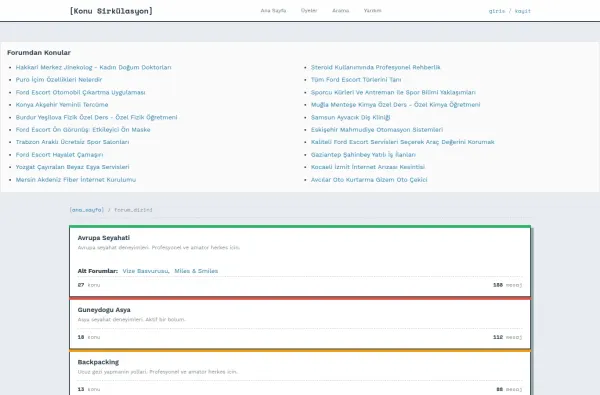Open Yozgat Çayıralan Beyaz Eşya Servisleri
The width and height of the screenshot is (600, 395).
point(72,167)
